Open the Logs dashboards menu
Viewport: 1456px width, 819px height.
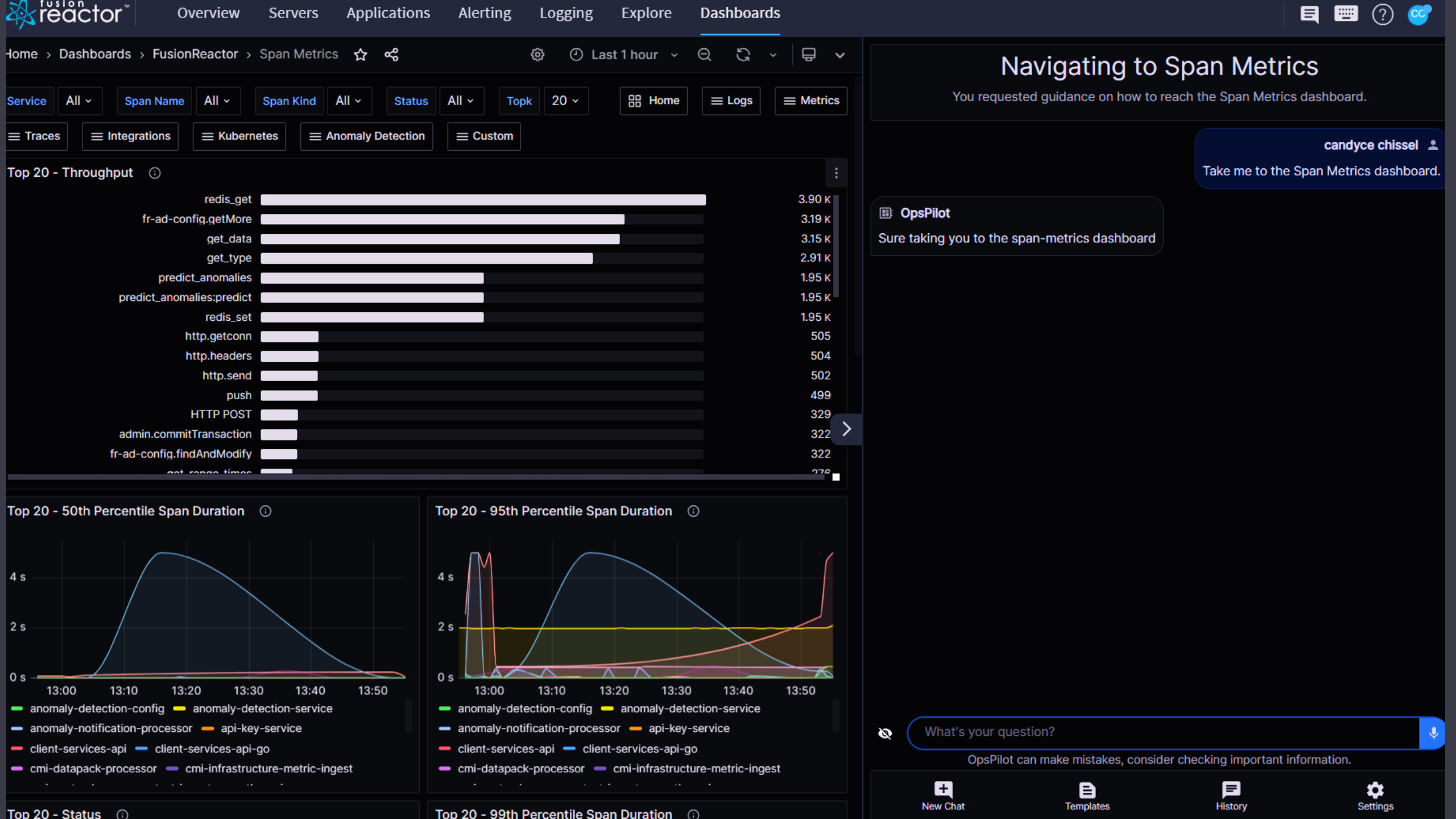(x=731, y=101)
